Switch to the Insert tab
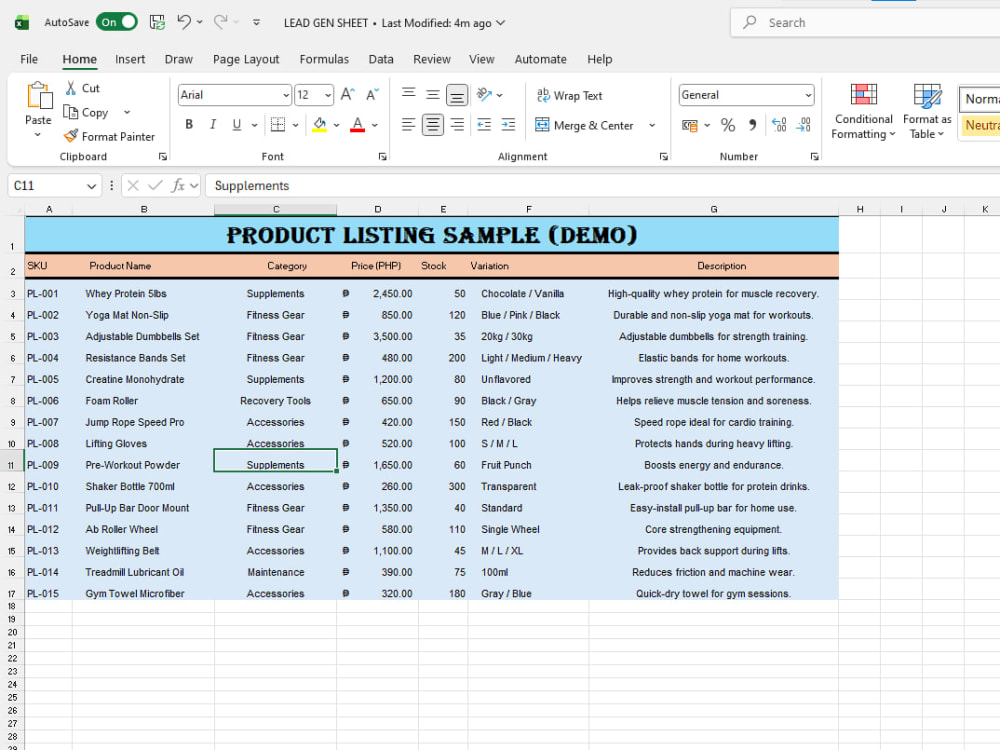Image resolution: width=1000 pixels, height=750 pixels. (x=130, y=59)
